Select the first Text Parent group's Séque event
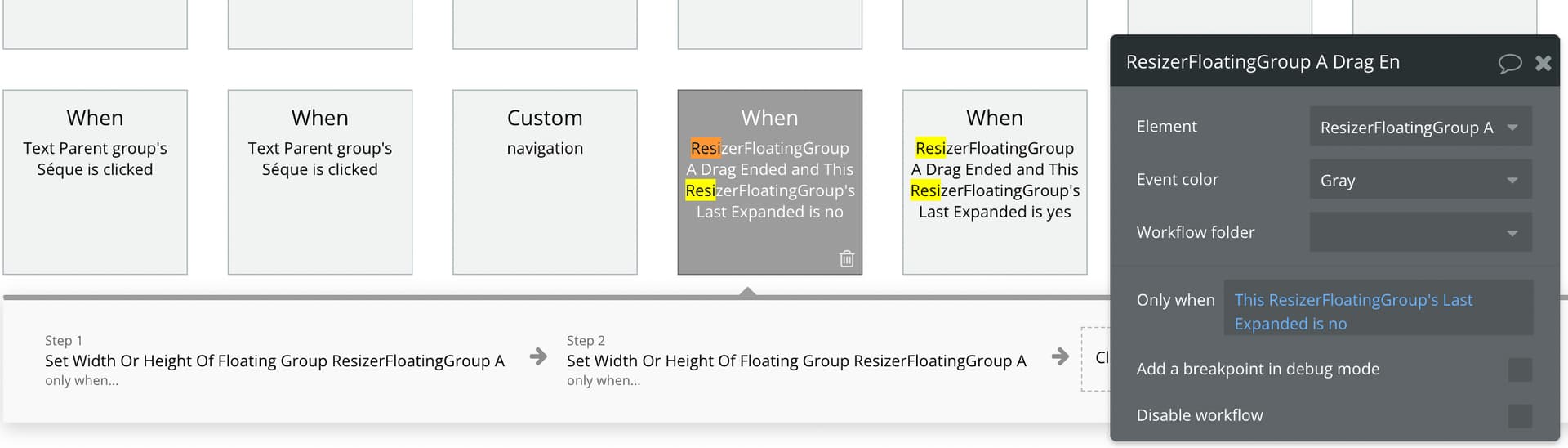 click(x=95, y=181)
